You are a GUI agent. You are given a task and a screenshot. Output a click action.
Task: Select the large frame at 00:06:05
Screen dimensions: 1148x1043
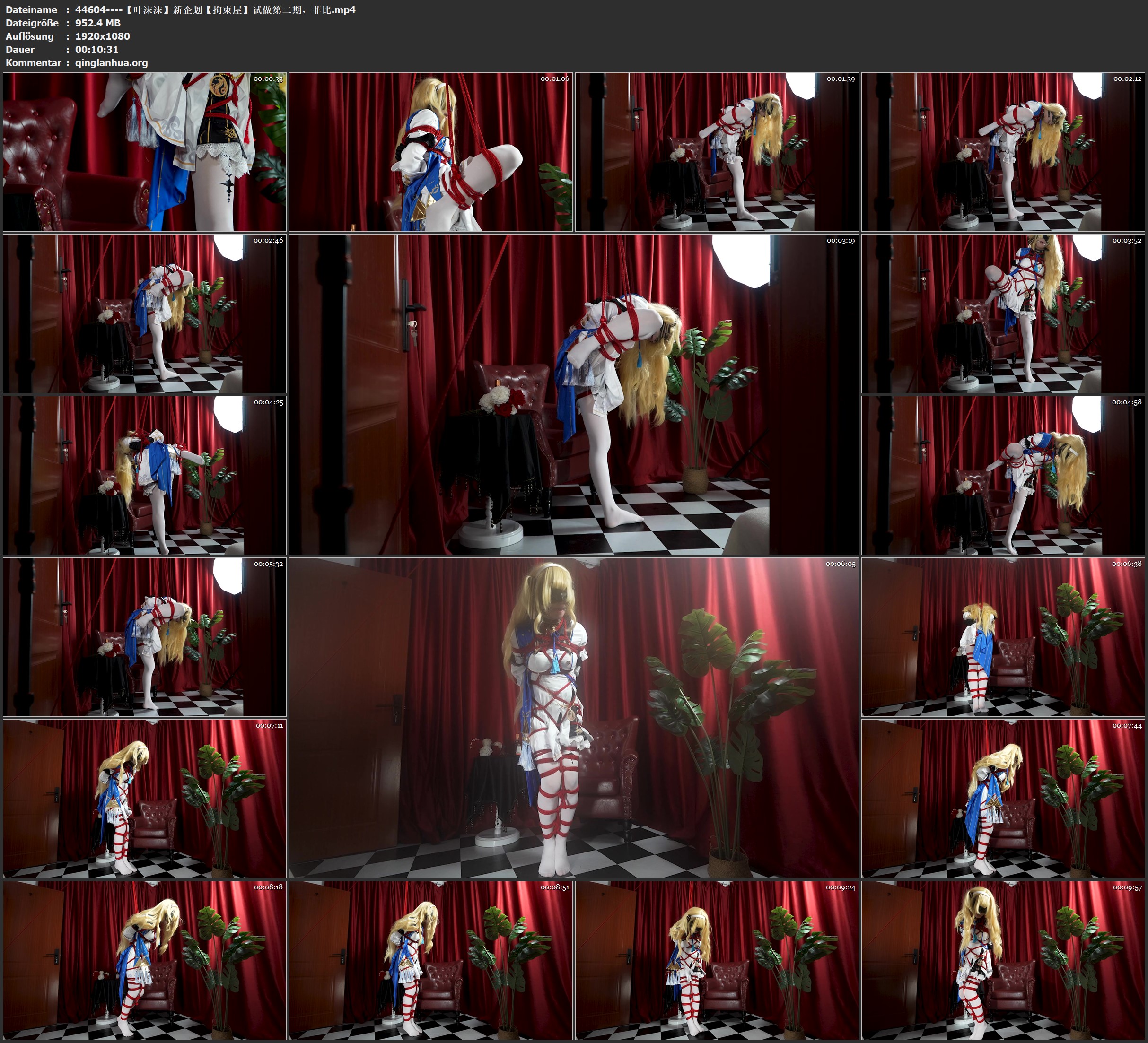click(x=573, y=717)
